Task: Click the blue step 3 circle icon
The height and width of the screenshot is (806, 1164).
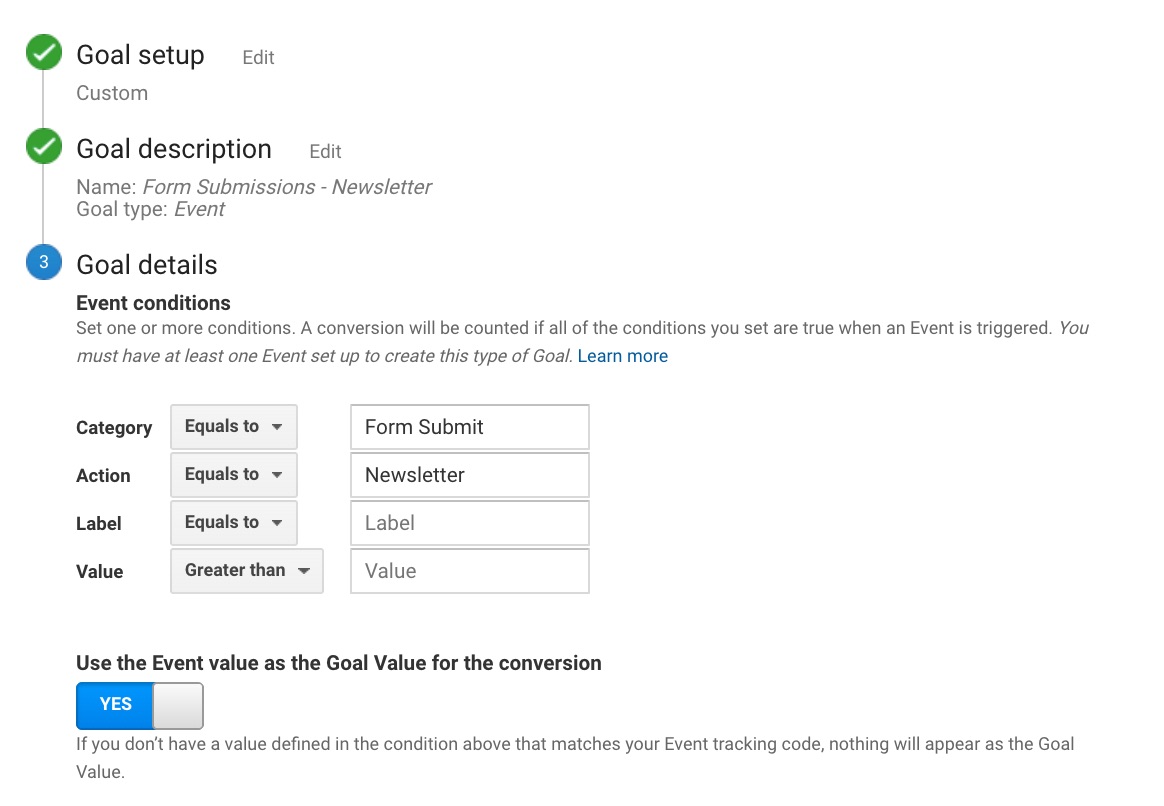Action: click(44, 262)
